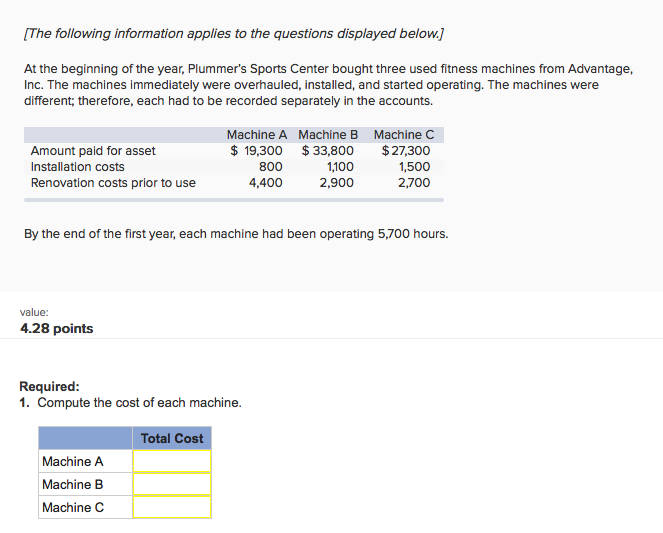Select renovation cost value 4,400
Screen dimensions: 663x533
pos(266,183)
